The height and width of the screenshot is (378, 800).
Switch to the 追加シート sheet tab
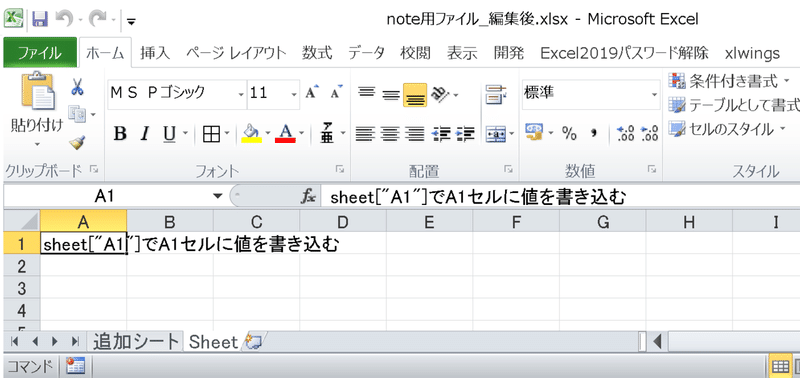(x=136, y=342)
